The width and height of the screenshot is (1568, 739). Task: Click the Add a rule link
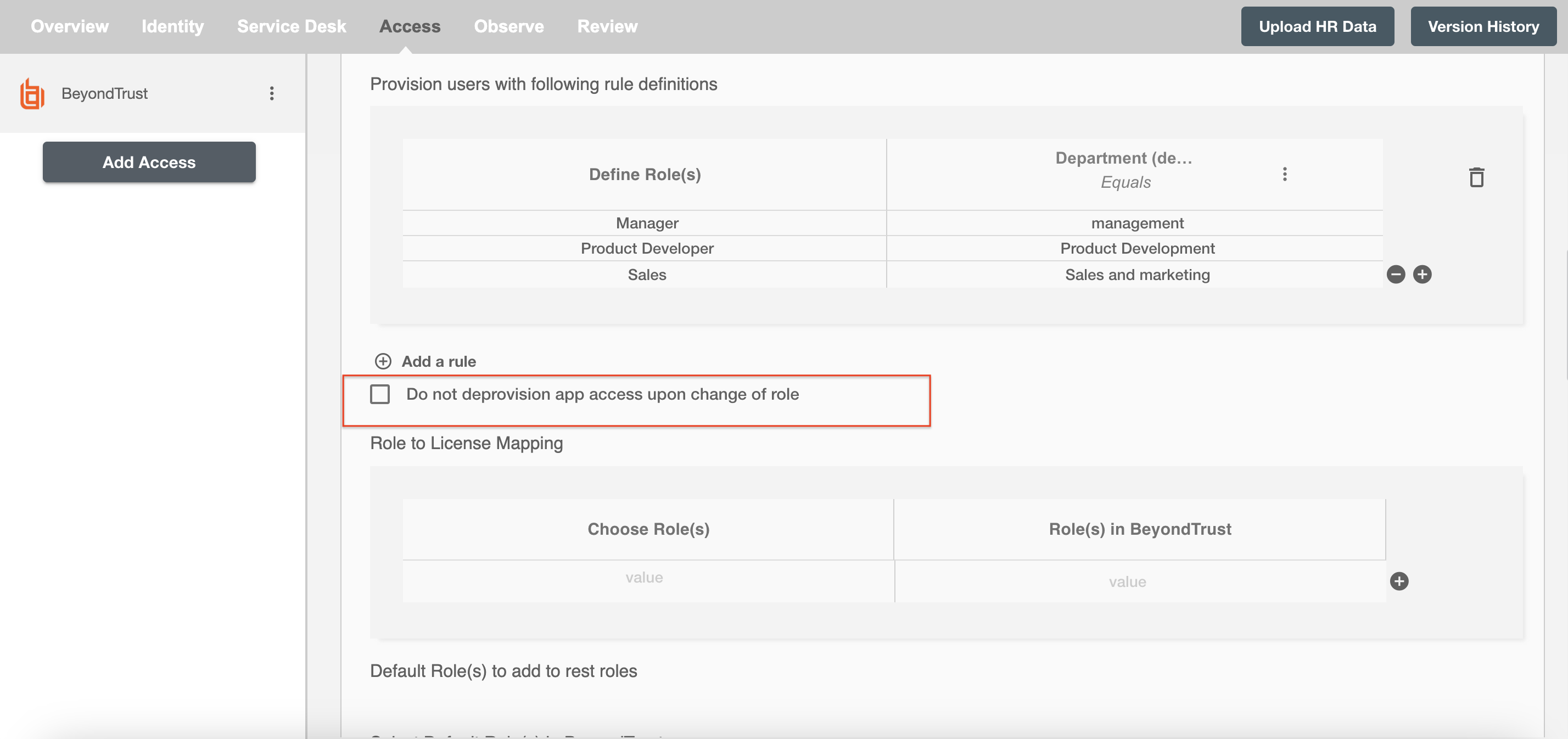pyautogui.click(x=438, y=362)
